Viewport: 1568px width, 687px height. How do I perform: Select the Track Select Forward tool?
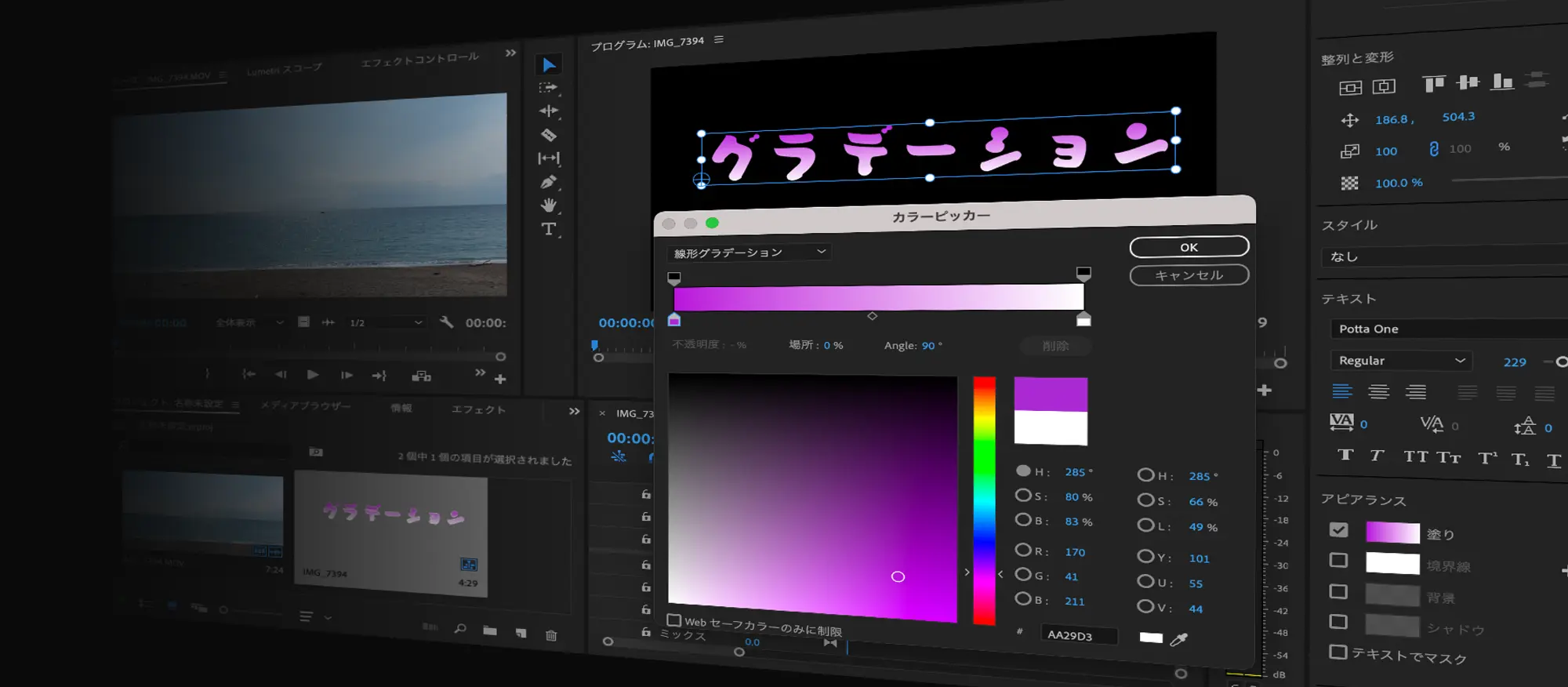point(548,88)
